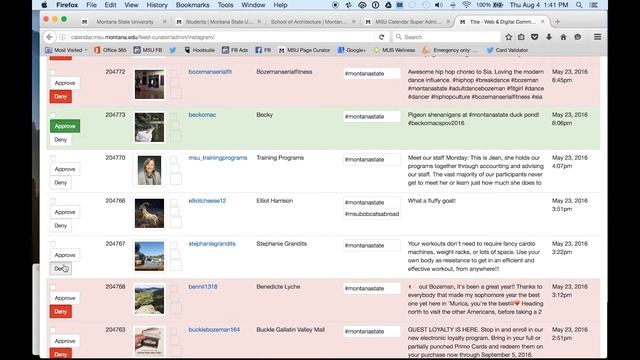Edit the #msubobcatsabroad tag field
The height and width of the screenshot is (360, 640).
click(x=372, y=214)
